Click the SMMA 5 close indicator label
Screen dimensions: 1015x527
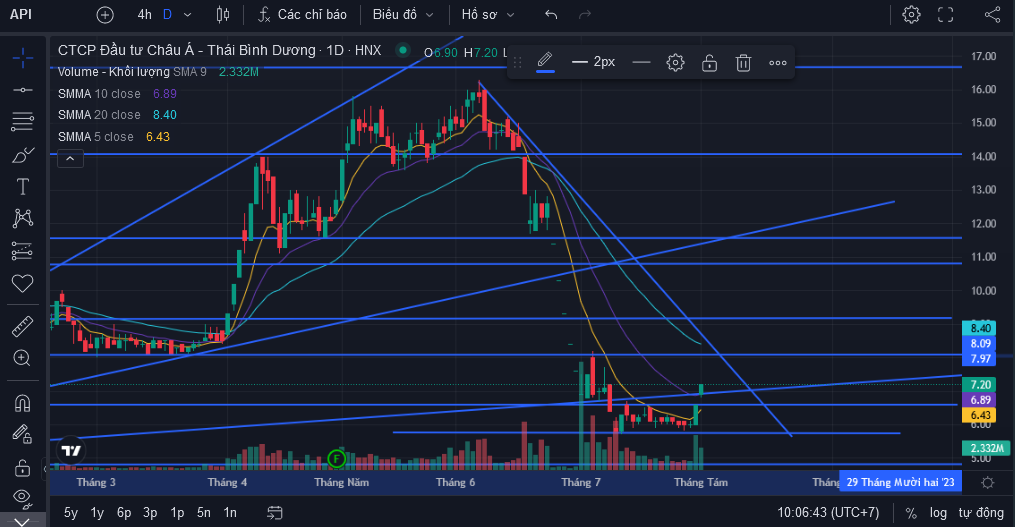pos(96,137)
